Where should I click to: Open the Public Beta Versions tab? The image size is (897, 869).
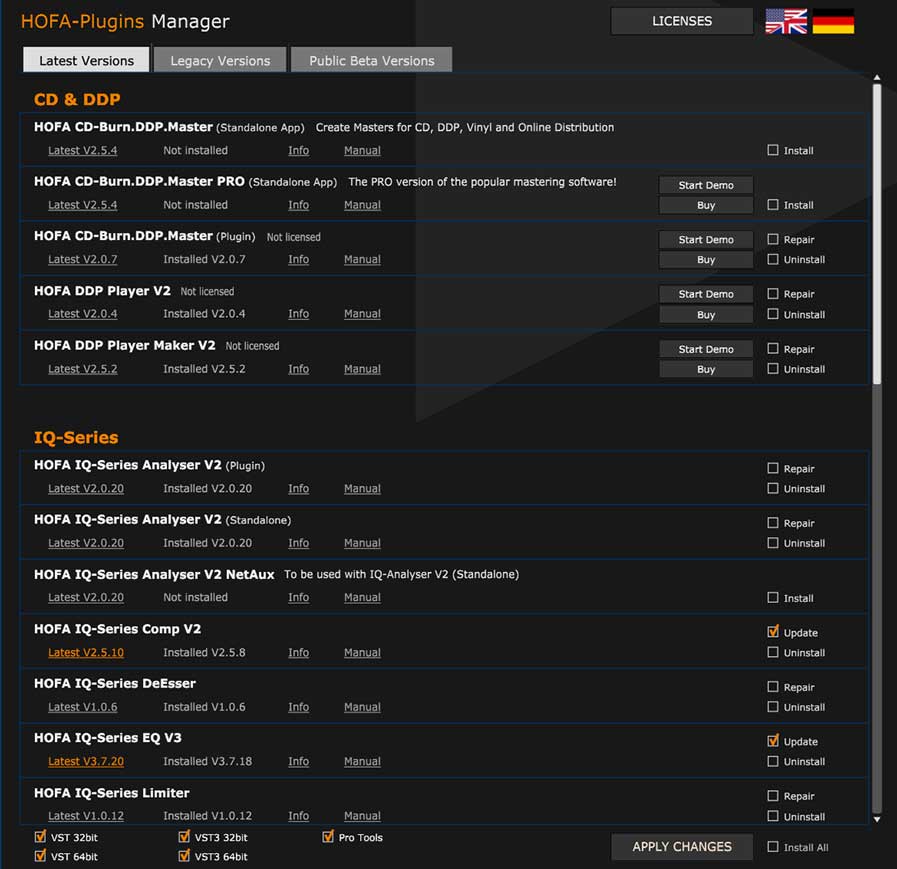point(371,60)
